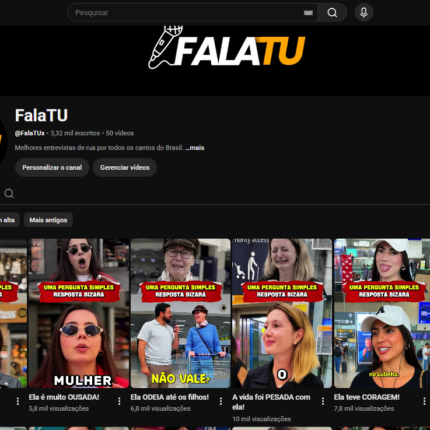Click "50 vídeos" count text
The height and width of the screenshot is (430, 430).
[120, 133]
